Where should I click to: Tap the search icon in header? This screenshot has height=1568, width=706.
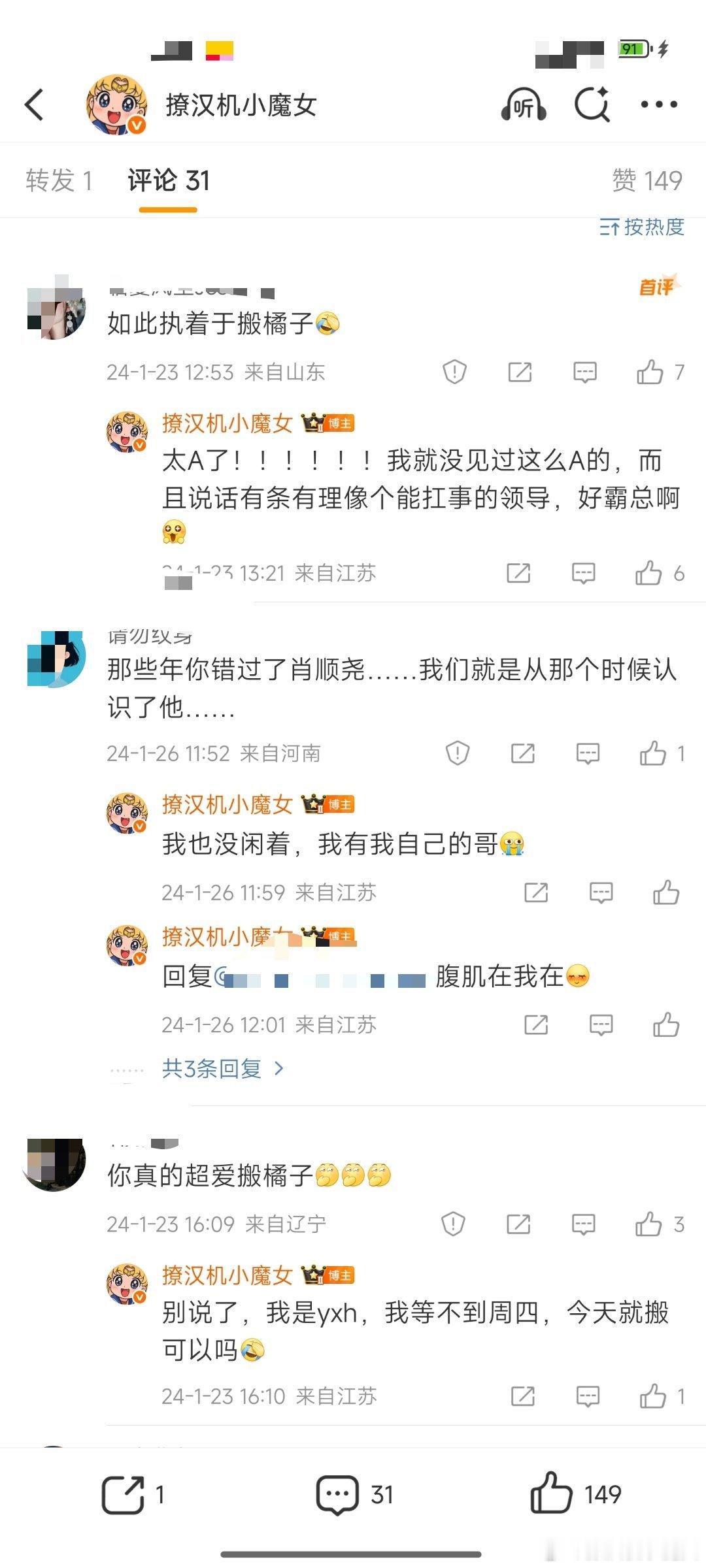(592, 105)
